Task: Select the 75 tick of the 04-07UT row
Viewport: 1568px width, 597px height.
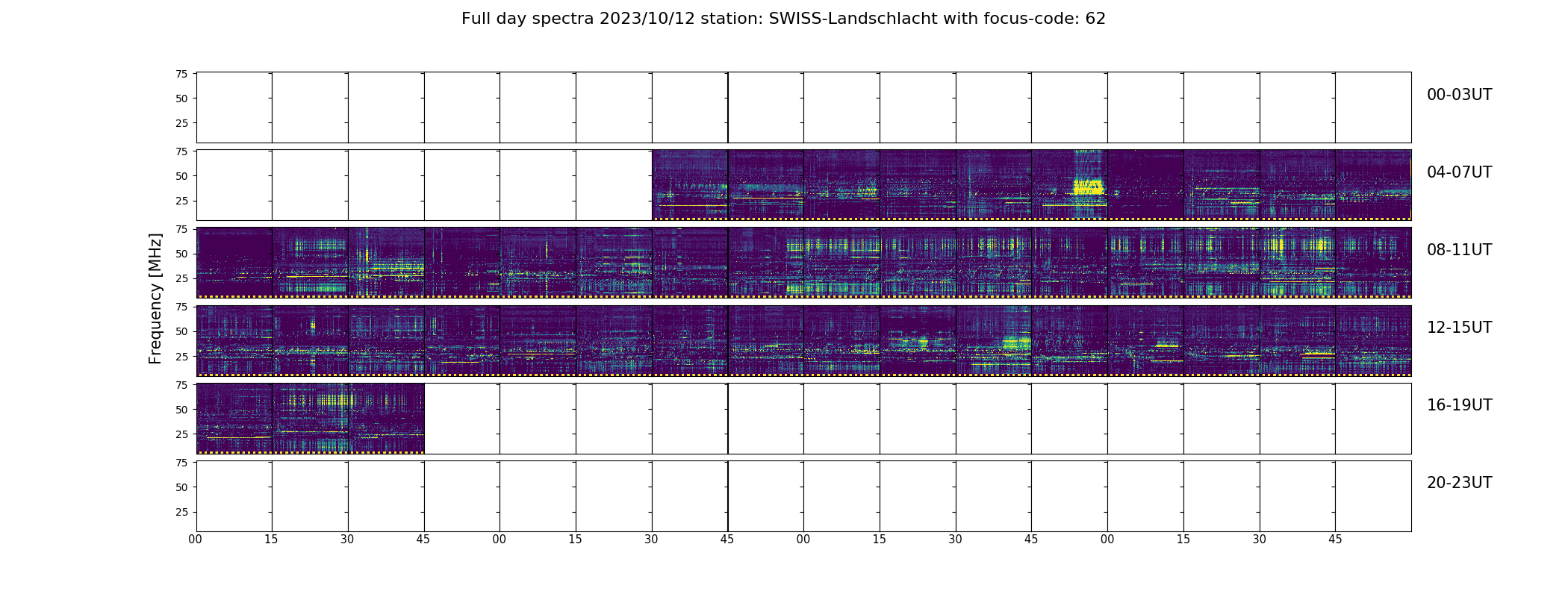Action: tap(181, 151)
